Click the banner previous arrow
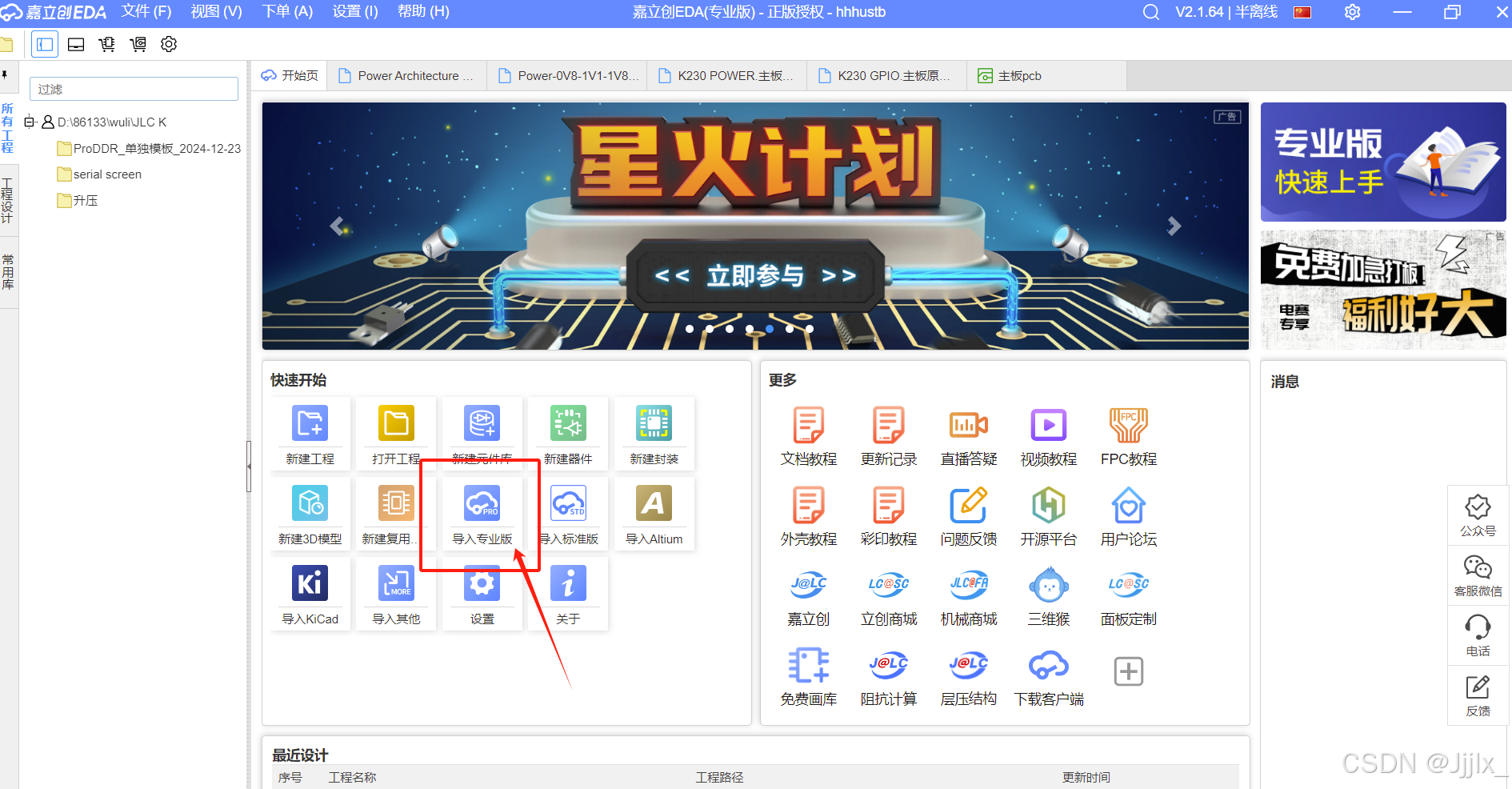The height and width of the screenshot is (789, 1512). pos(338,226)
